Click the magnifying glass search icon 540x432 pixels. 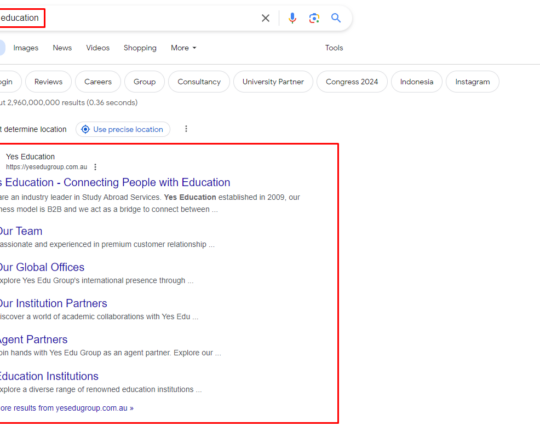(336, 18)
